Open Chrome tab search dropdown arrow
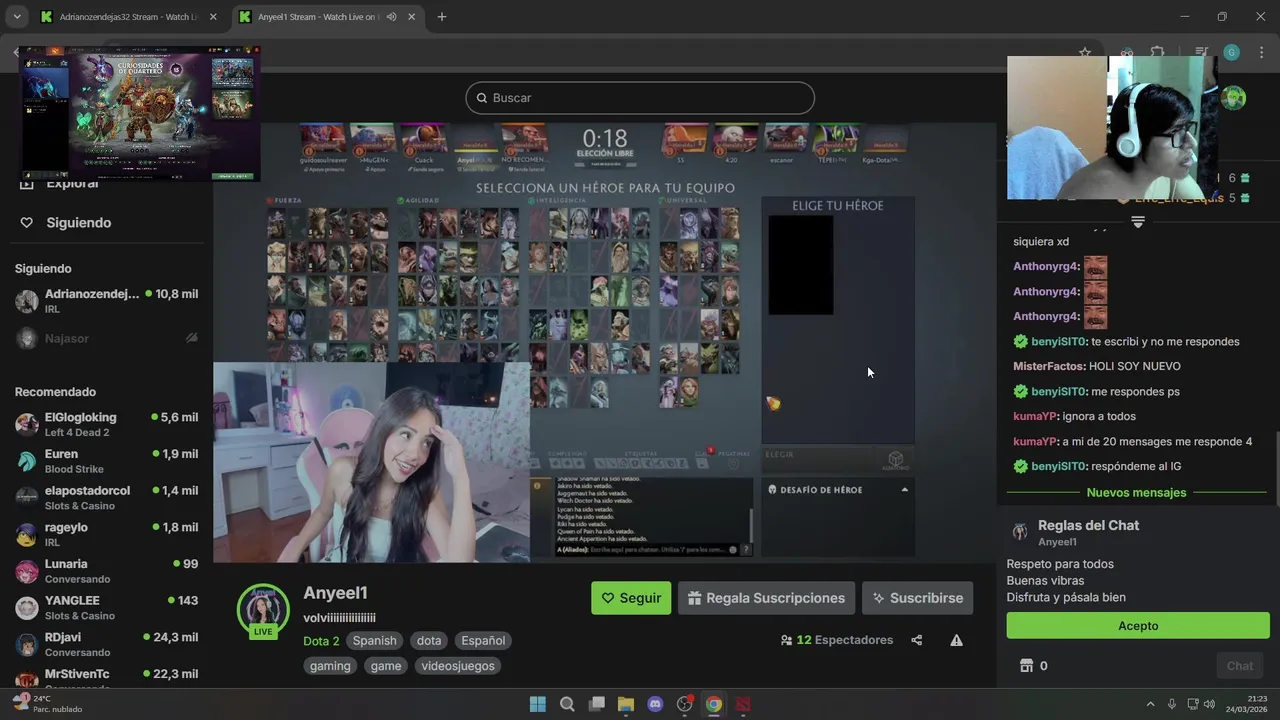Viewport: 1280px width, 720px height. coord(16,17)
